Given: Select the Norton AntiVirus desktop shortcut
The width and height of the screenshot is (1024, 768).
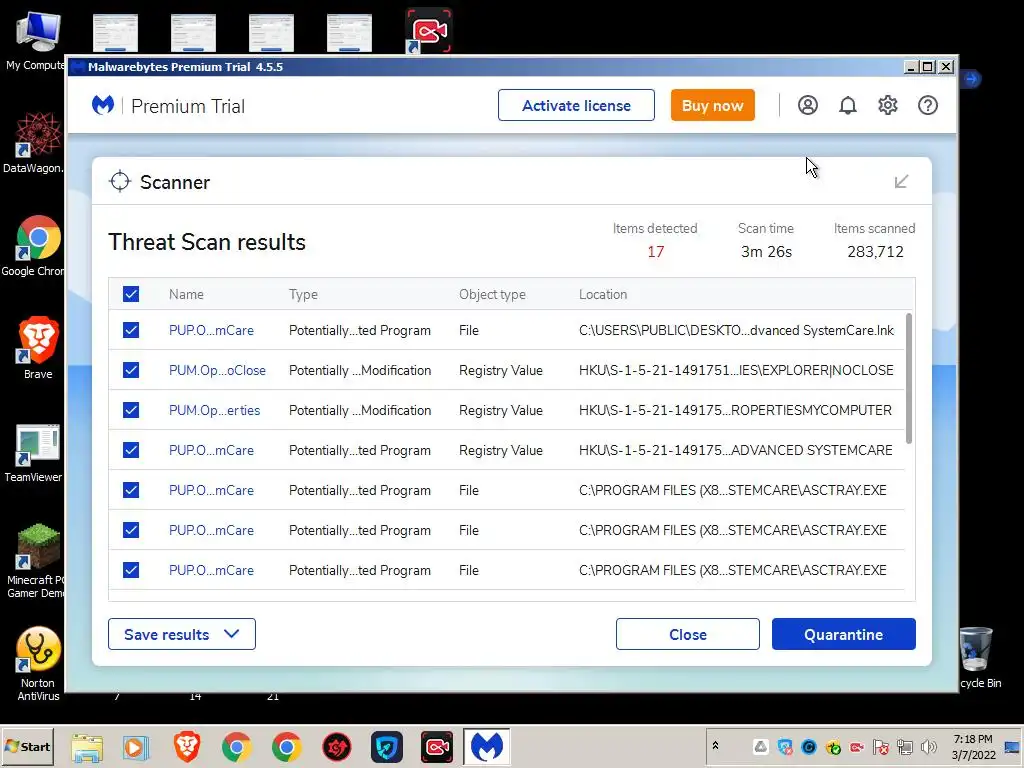Looking at the screenshot, I should coord(38,662).
